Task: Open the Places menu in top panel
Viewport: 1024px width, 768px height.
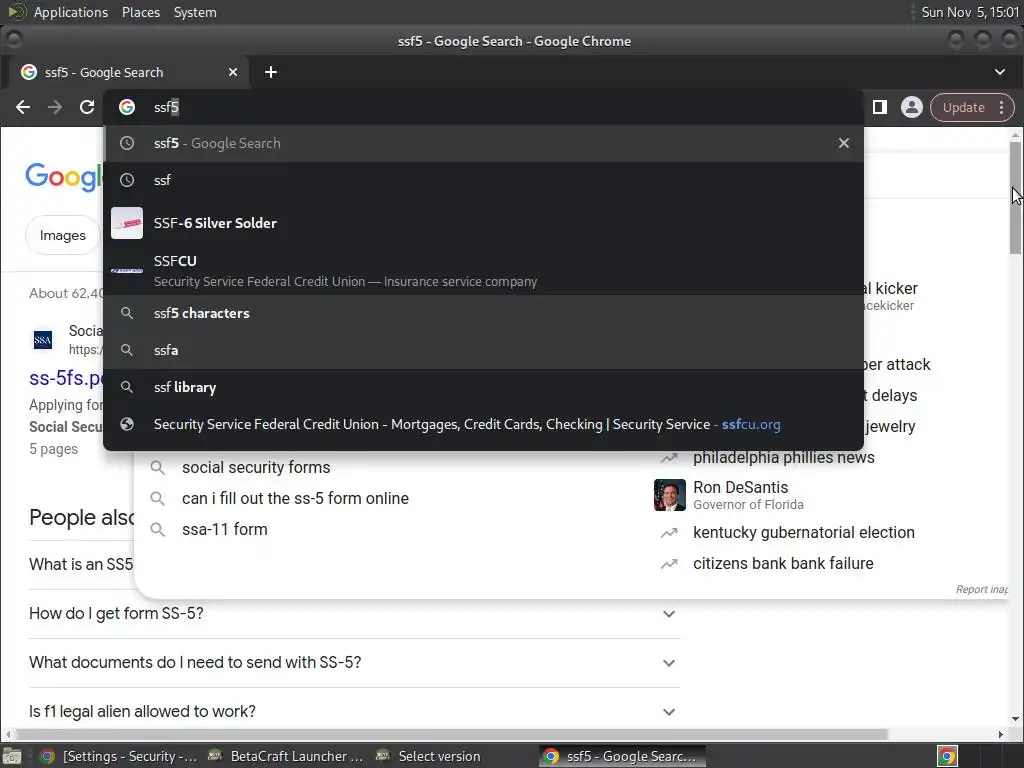Action: pos(141,12)
